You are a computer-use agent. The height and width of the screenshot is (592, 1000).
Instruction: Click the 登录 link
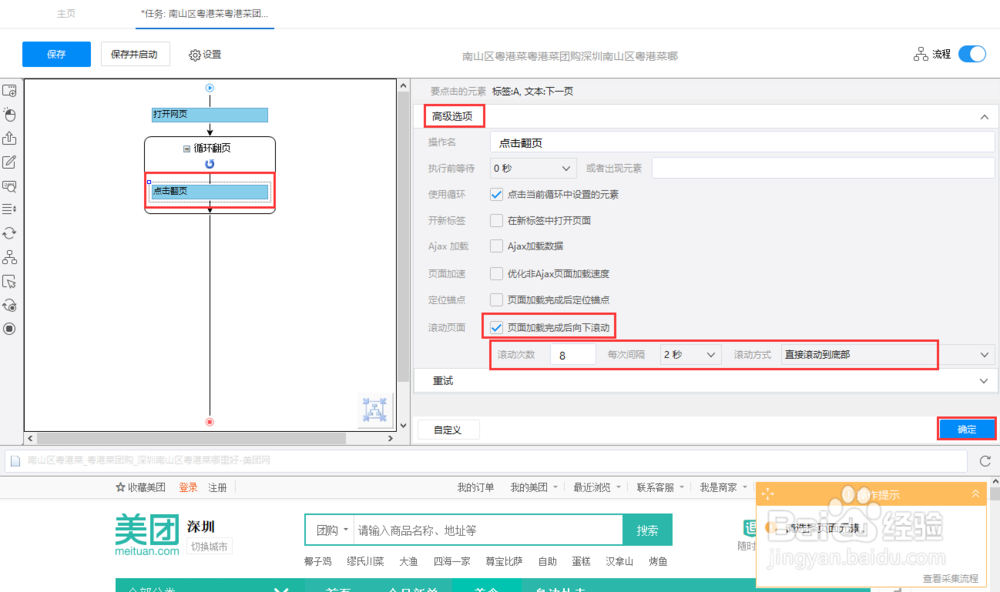(188, 487)
